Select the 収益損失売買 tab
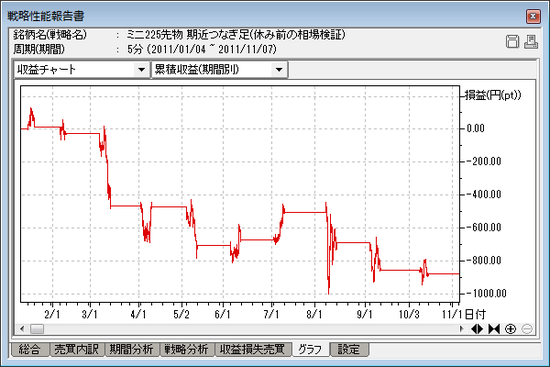The height and width of the screenshot is (367, 550). [x=253, y=349]
